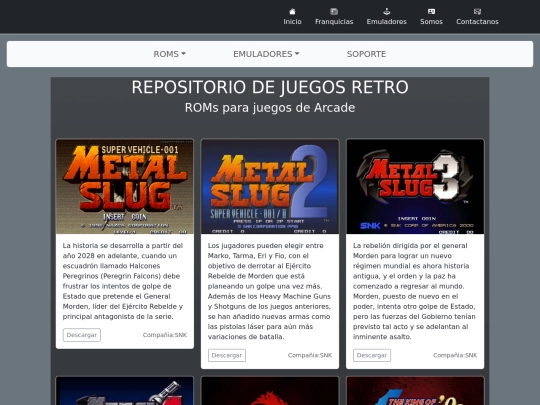
Task: Select the SOPORTE menu item
Action: pos(366,54)
